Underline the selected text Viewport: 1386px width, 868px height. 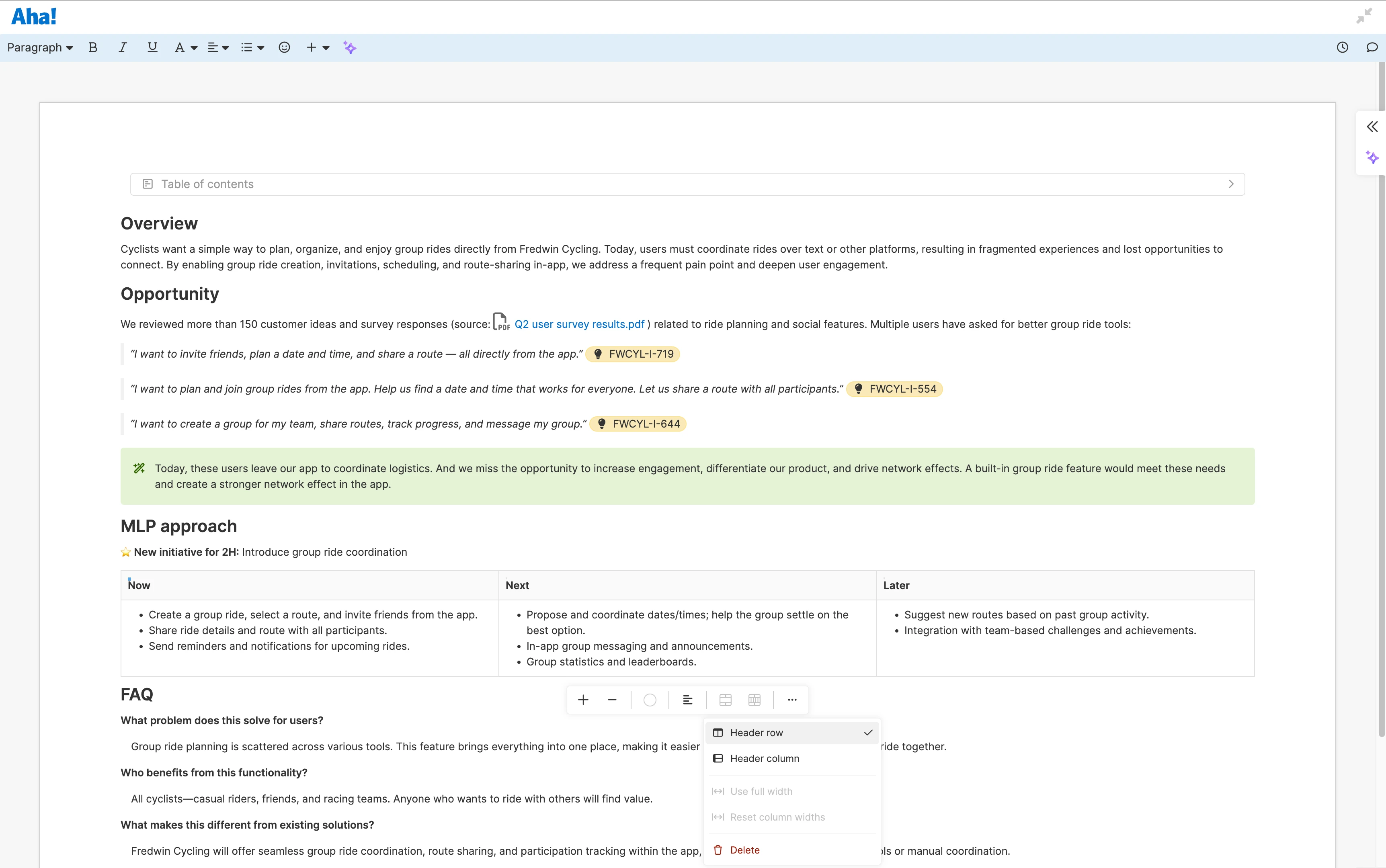point(152,48)
